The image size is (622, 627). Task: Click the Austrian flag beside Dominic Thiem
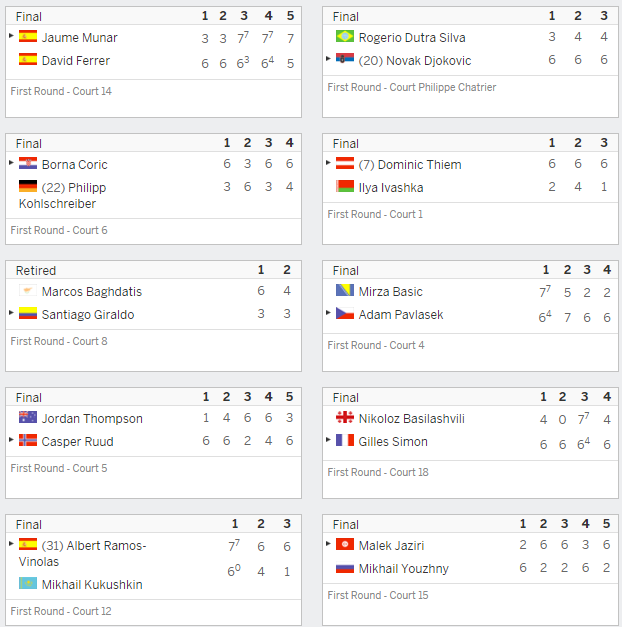click(x=345, y=164)
